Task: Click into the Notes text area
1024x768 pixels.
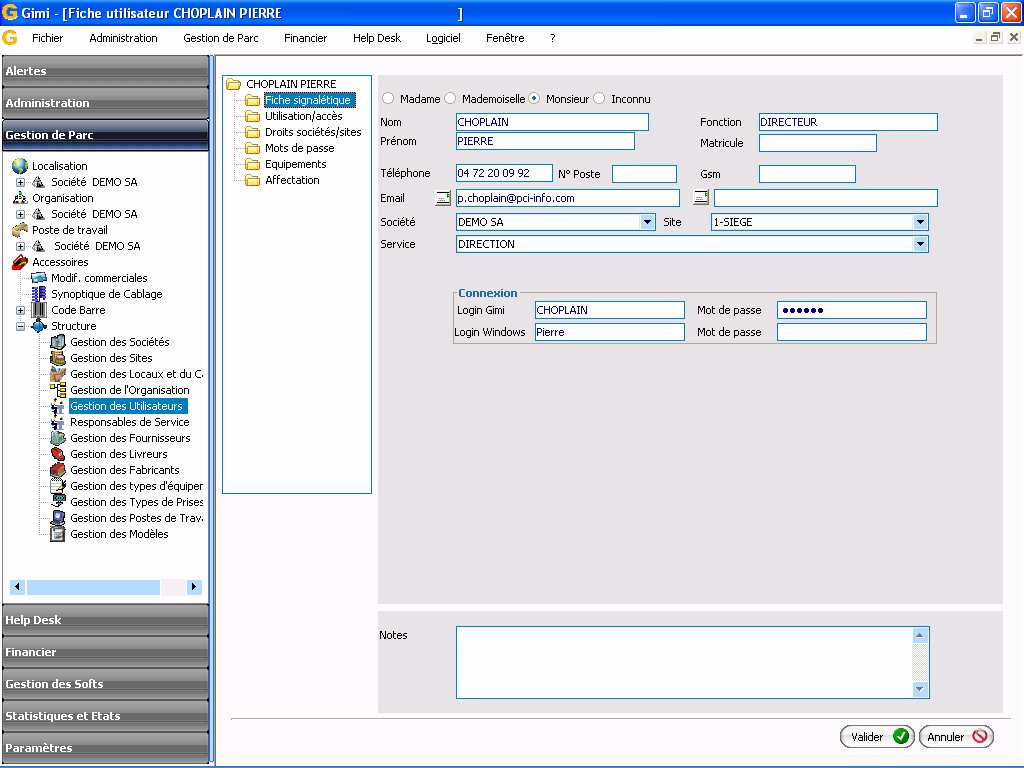Action: pos(684,662)
